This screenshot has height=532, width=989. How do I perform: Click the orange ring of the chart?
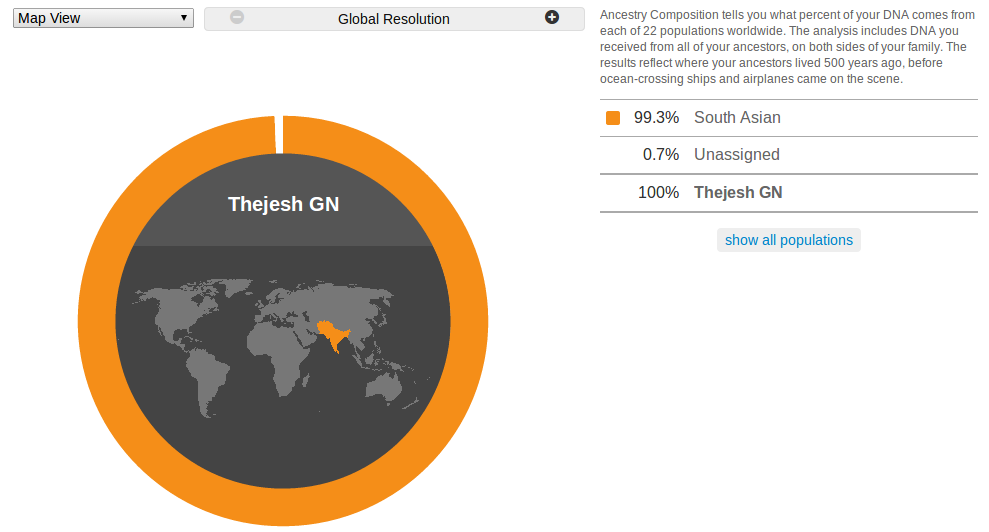pos(98,322)
